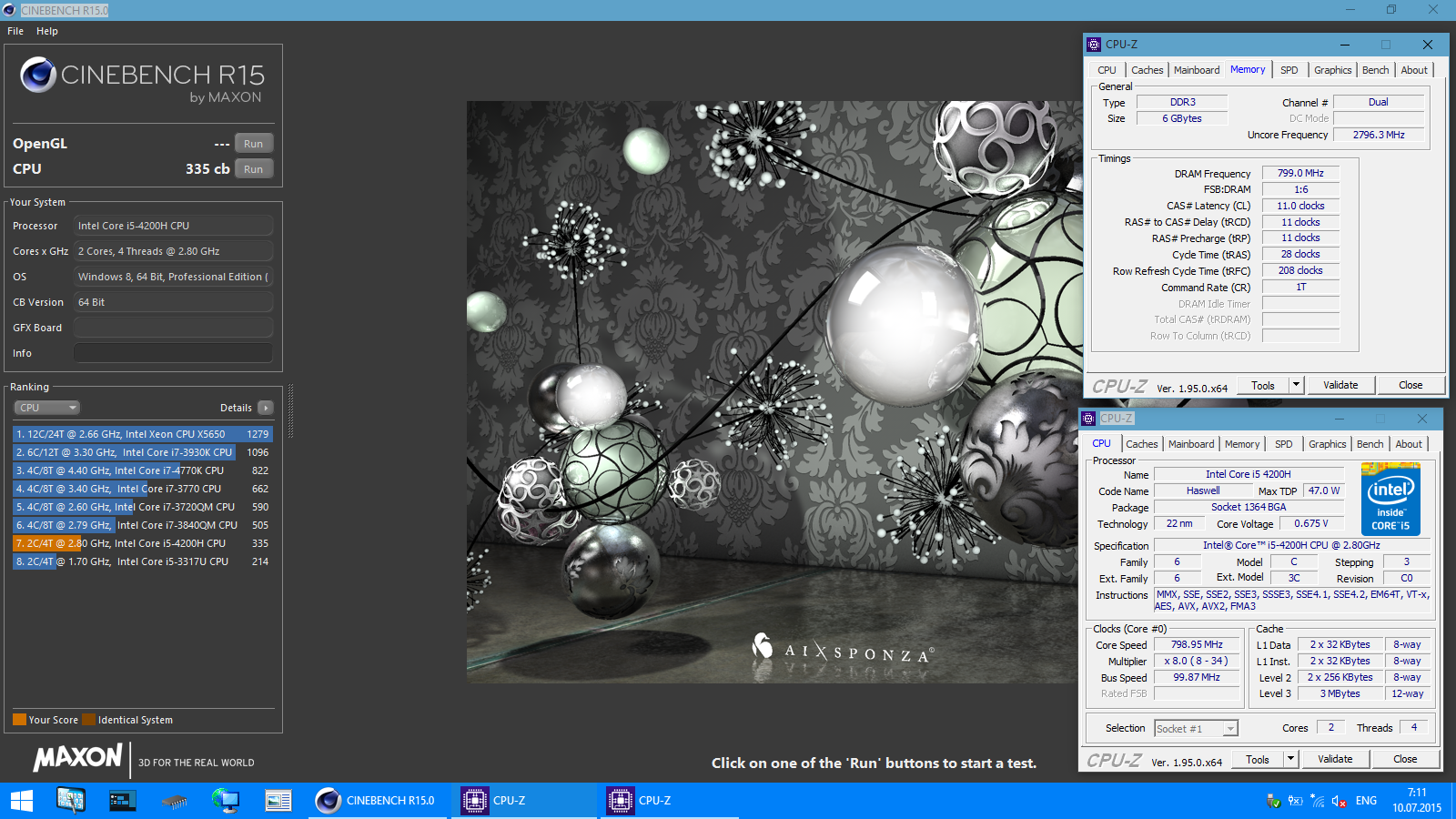The image size is (1456, 819).
Task: Click the Details arrow in the Ranking panel
Action: (266, 408)
